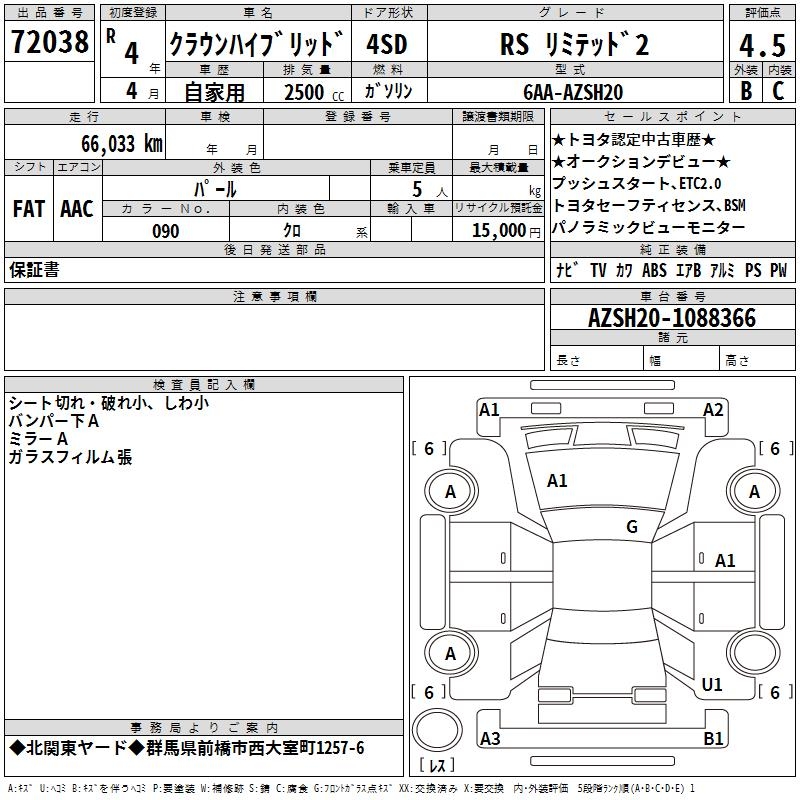Click G mark on the windshield

[632, 527]
